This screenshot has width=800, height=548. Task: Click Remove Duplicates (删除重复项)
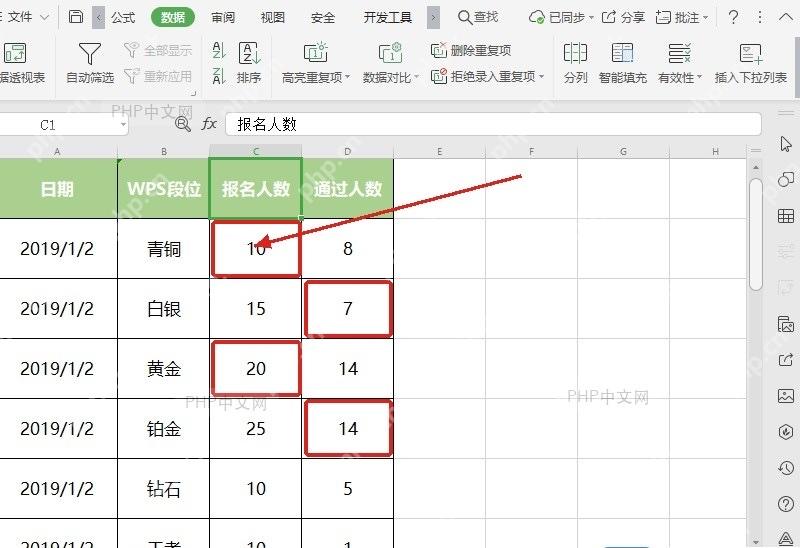[x=470, y=50]
